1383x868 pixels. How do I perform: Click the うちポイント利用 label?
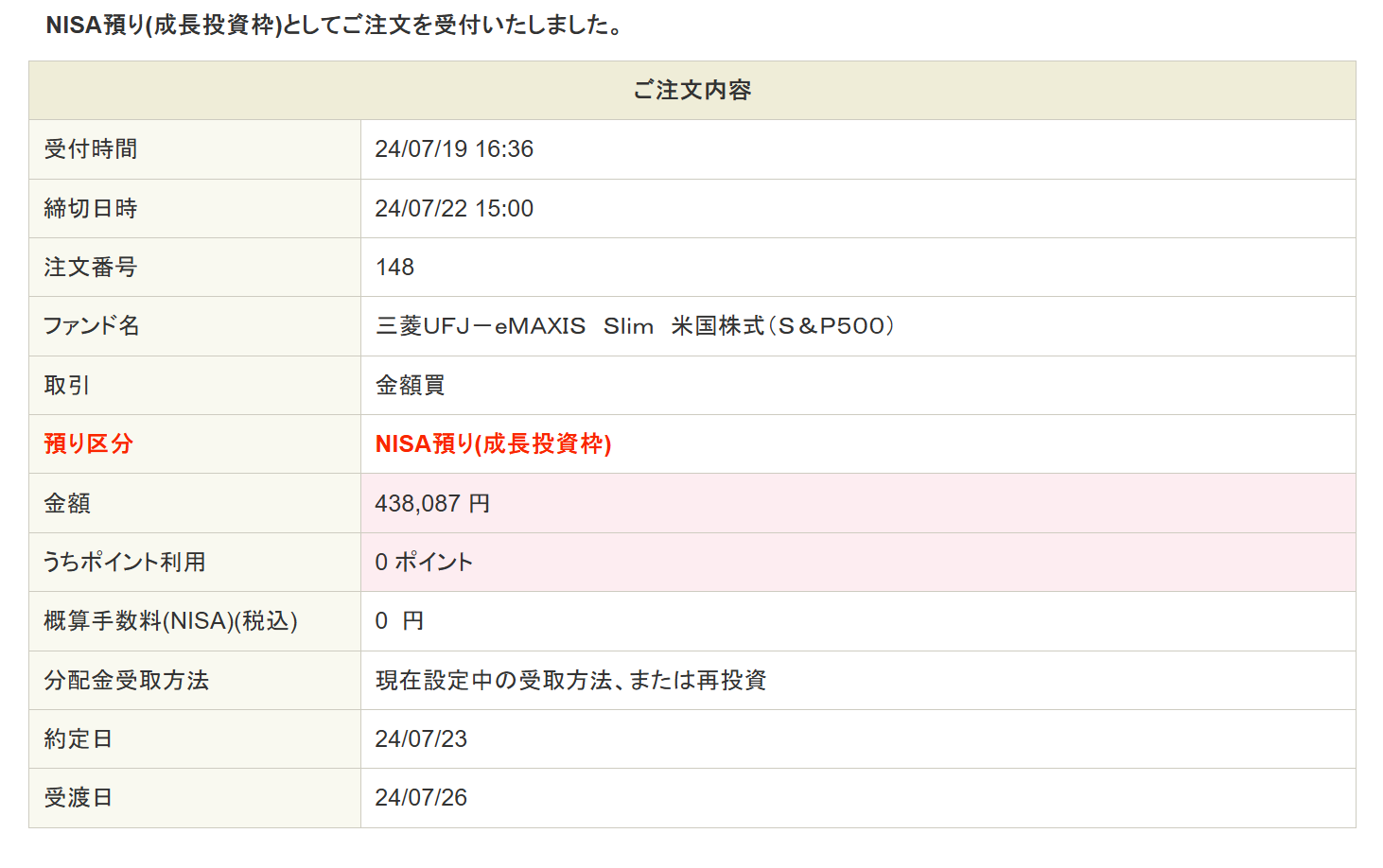(x=124, y=562)
